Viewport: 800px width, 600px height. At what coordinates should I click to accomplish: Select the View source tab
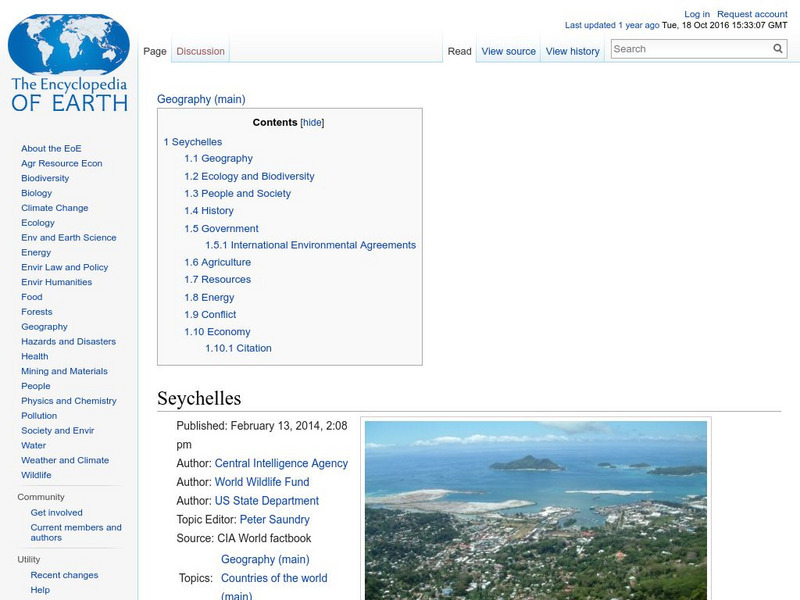click(x=508, y=50)
